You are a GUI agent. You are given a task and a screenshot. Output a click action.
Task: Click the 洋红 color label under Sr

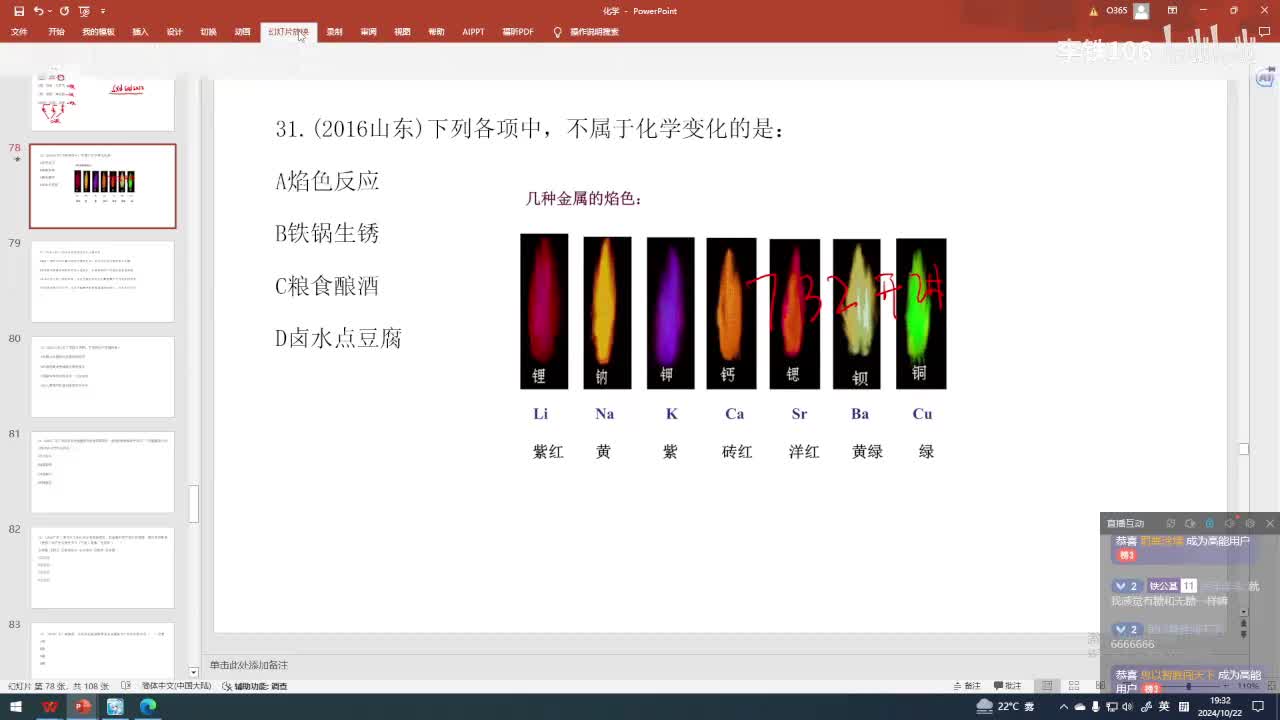pyautogui.click(x=804, y=452)
